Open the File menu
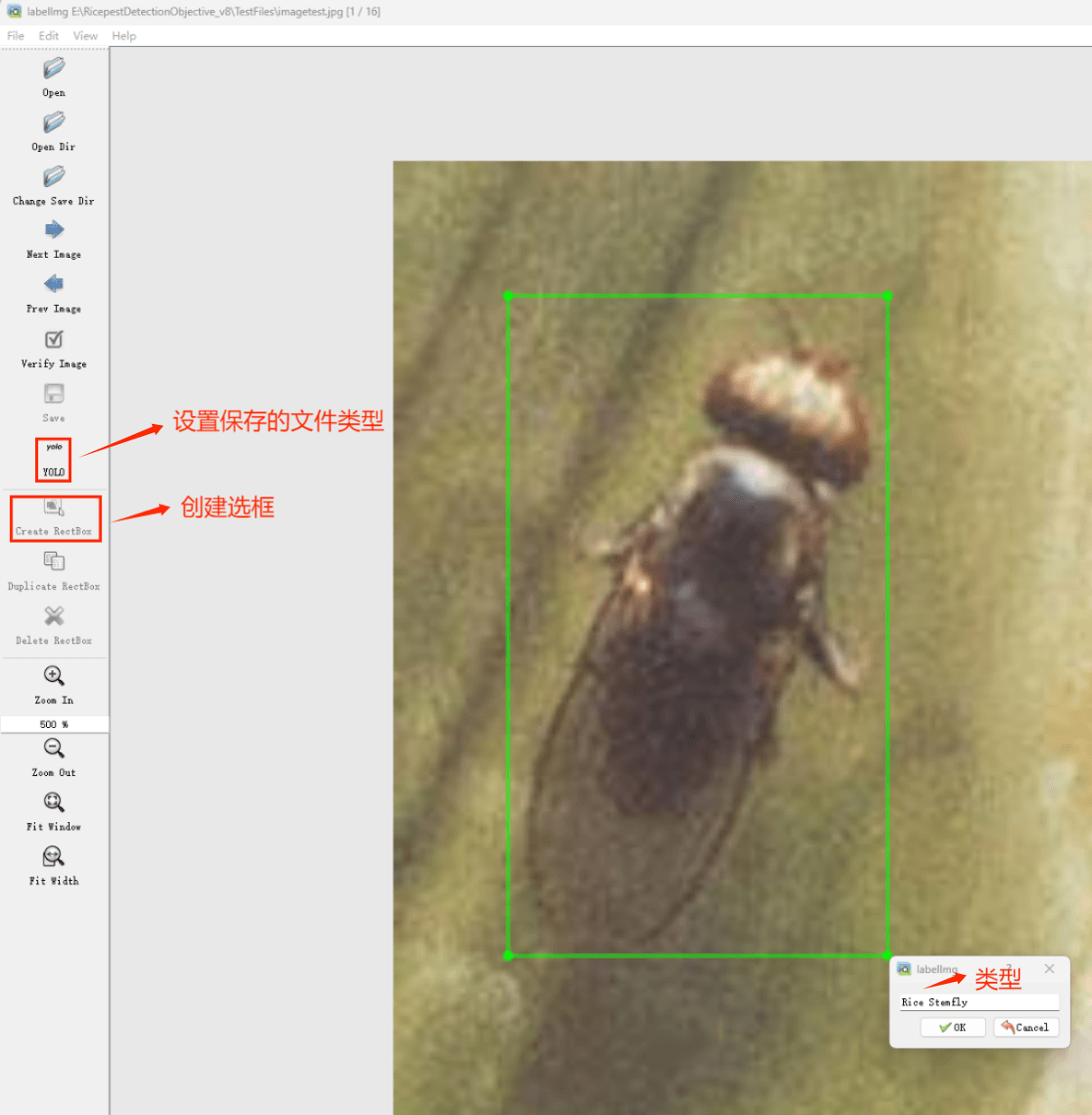This screenshot has width=1092, height=1115. coord(16,36)
